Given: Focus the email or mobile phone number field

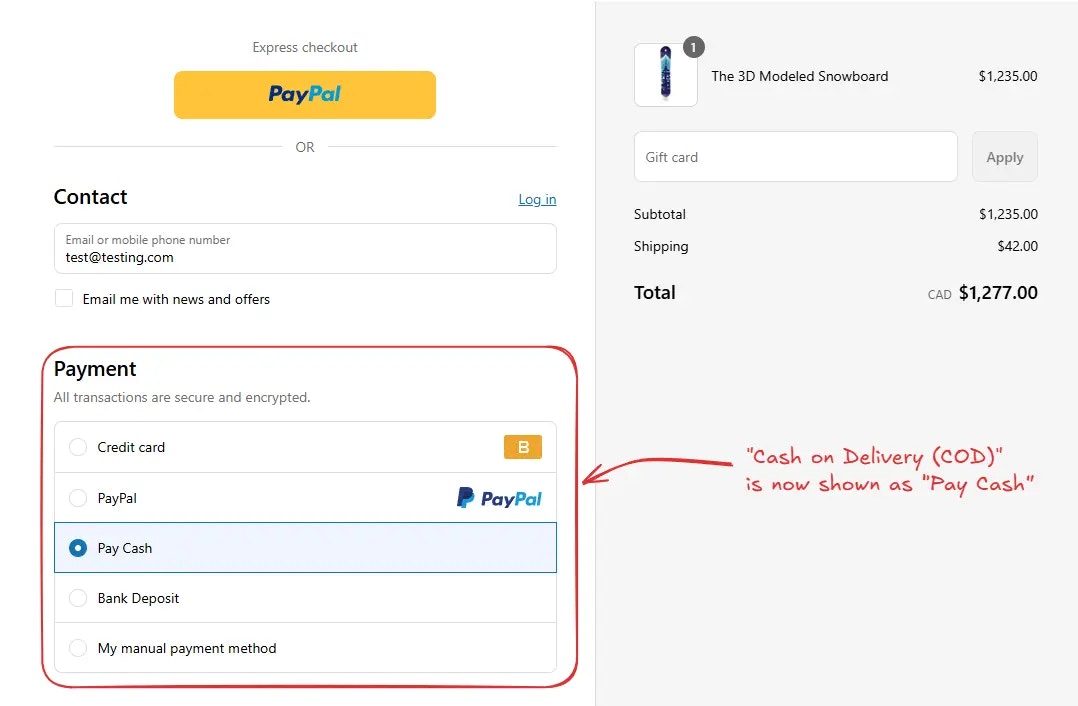Looking at the screenshot, I should click(305, 248).
